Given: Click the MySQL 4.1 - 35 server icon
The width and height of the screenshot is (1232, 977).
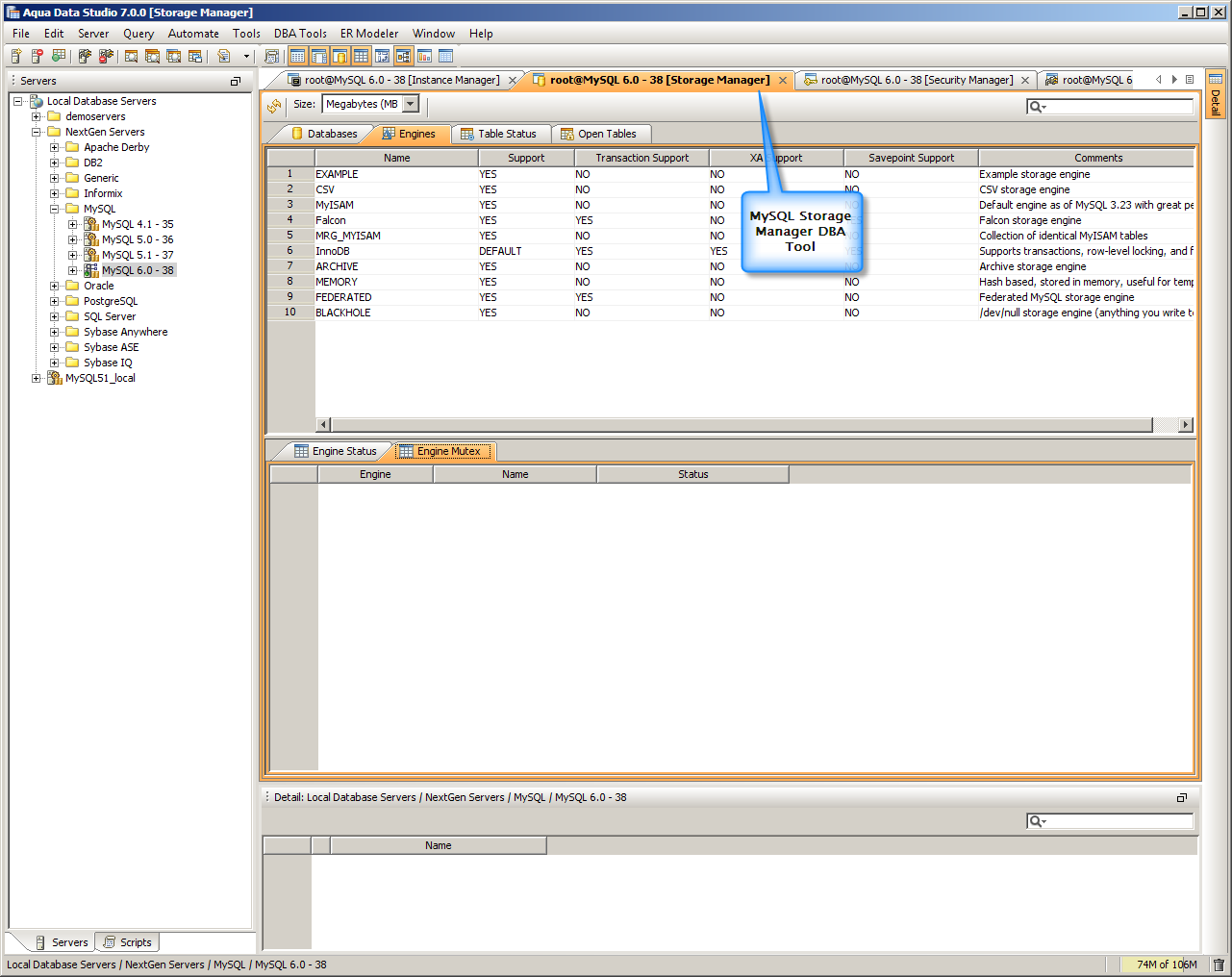Looking at the screenshot, I should 91,224.
